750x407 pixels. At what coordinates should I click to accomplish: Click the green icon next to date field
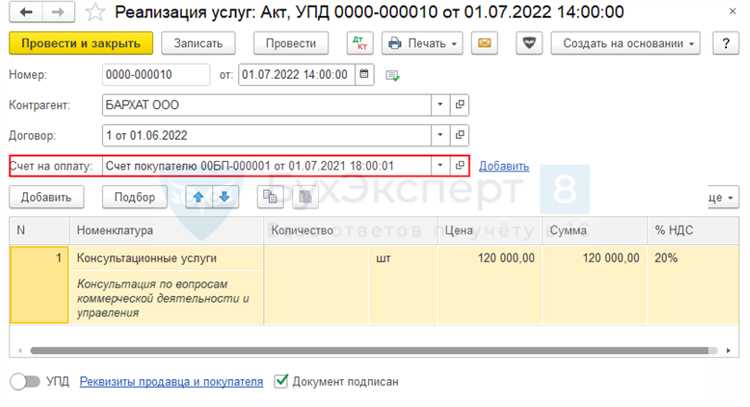392,75
